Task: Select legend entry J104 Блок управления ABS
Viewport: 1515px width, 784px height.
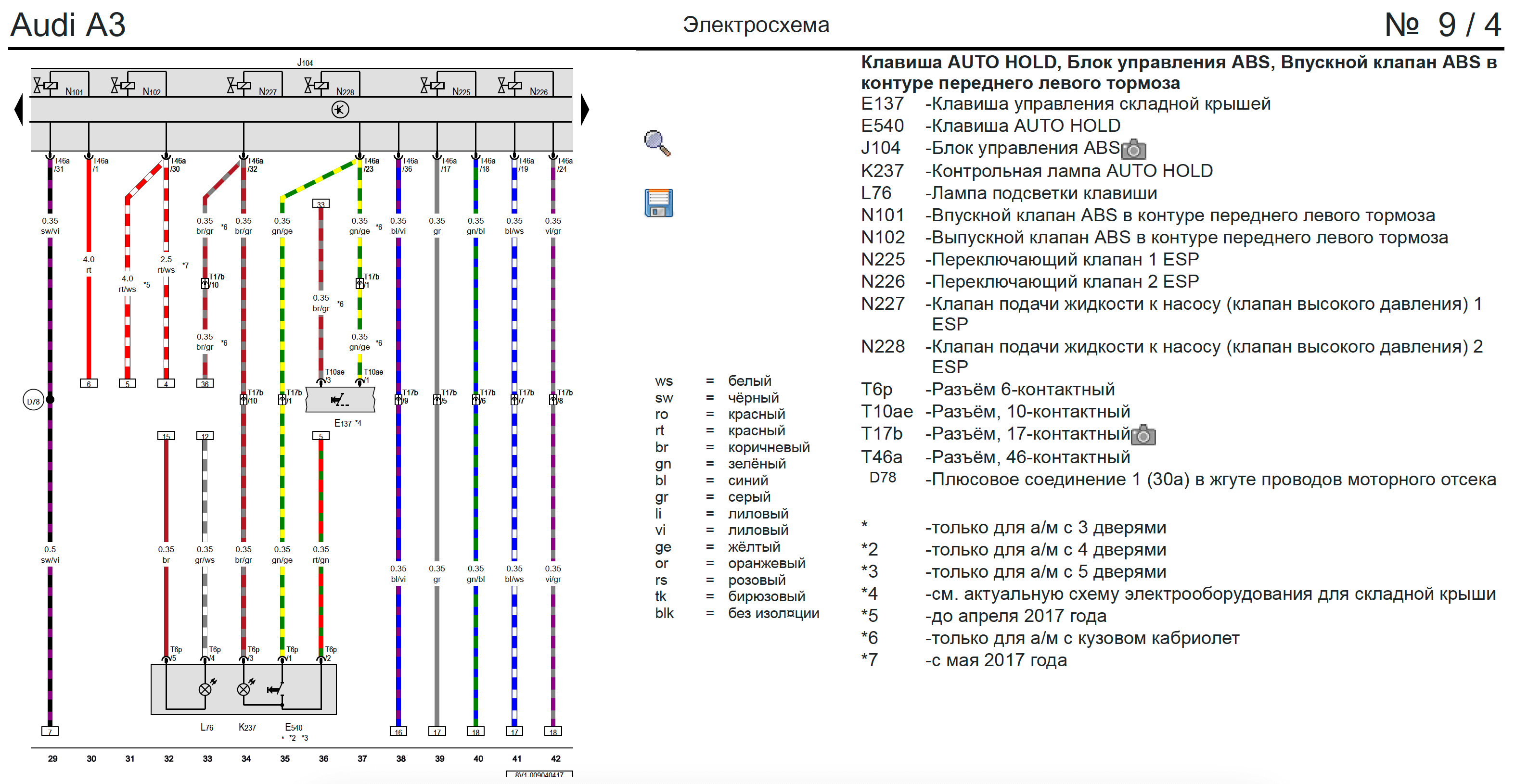Action: [x=990, y=148]
